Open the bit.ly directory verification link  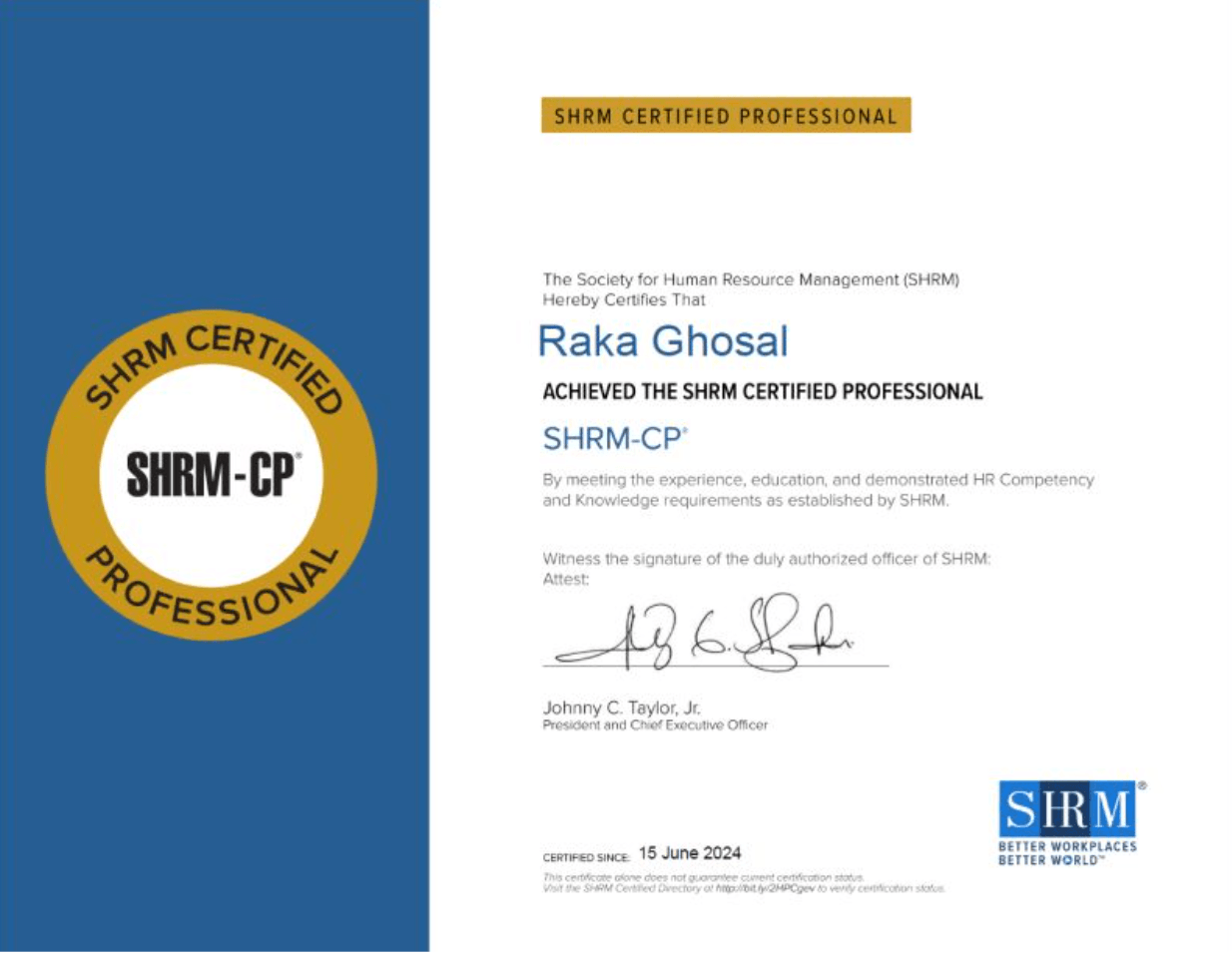(765, 888)
